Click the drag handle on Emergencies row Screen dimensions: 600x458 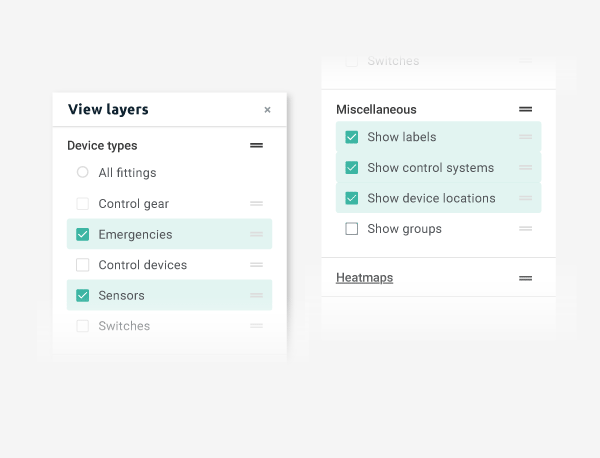[x=256, y=234]
